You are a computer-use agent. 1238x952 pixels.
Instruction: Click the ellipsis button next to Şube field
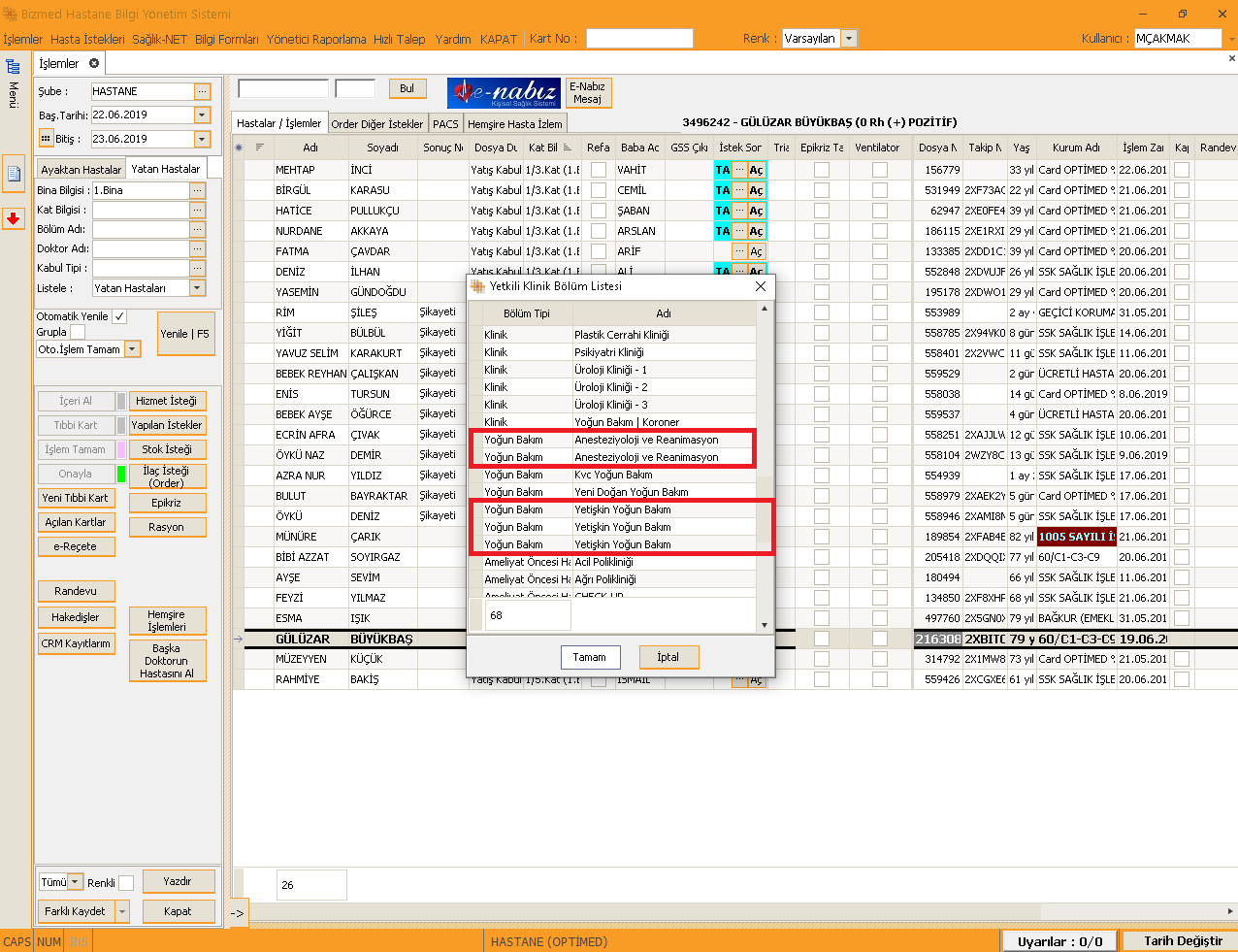(202, 91)
